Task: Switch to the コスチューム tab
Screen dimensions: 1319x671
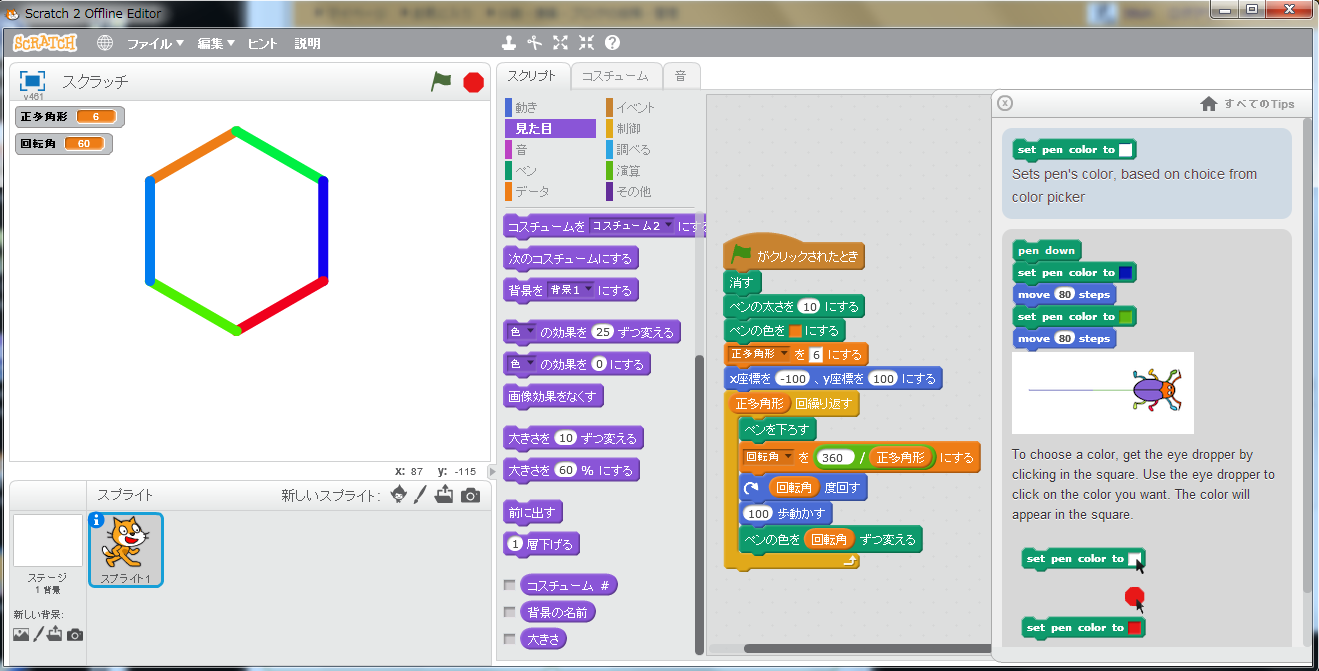Action: point(616,76)
